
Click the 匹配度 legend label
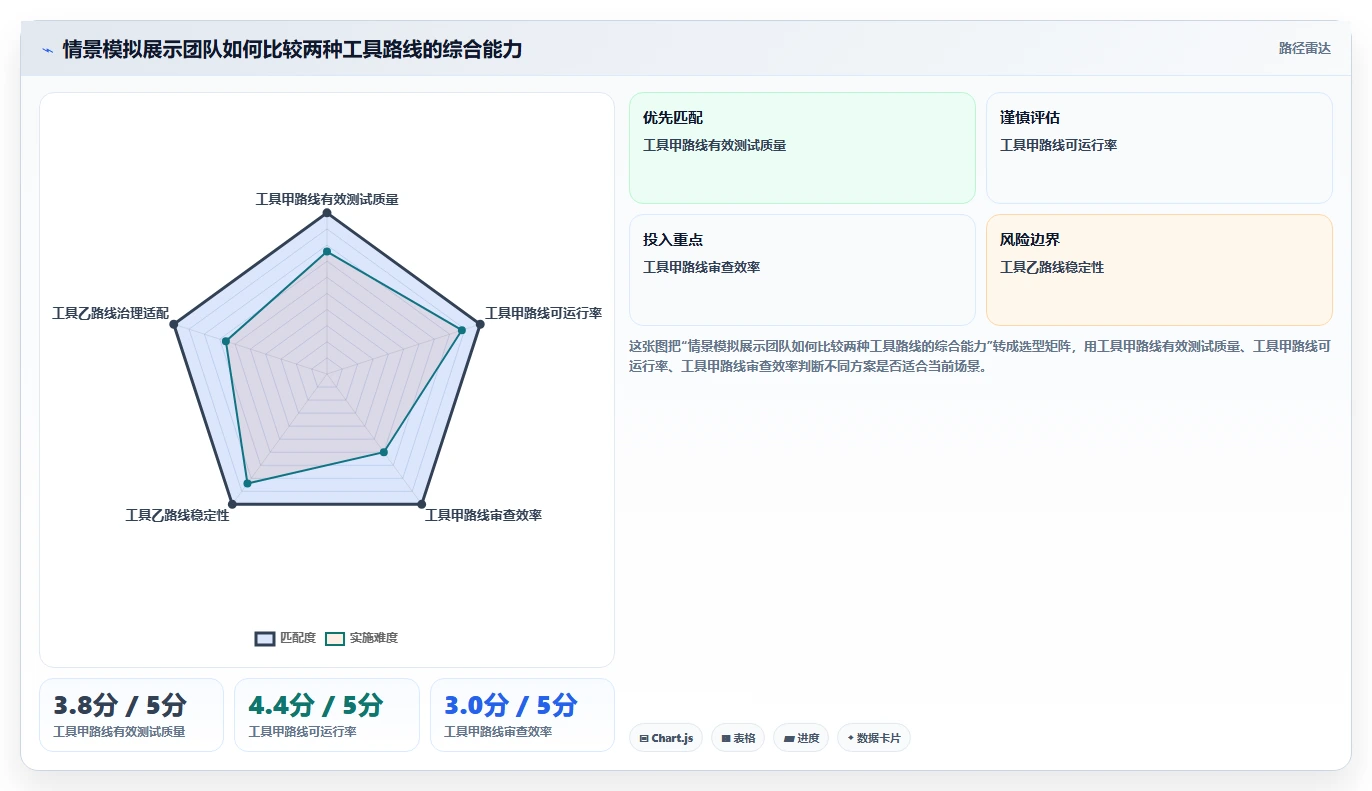(298, 638)
